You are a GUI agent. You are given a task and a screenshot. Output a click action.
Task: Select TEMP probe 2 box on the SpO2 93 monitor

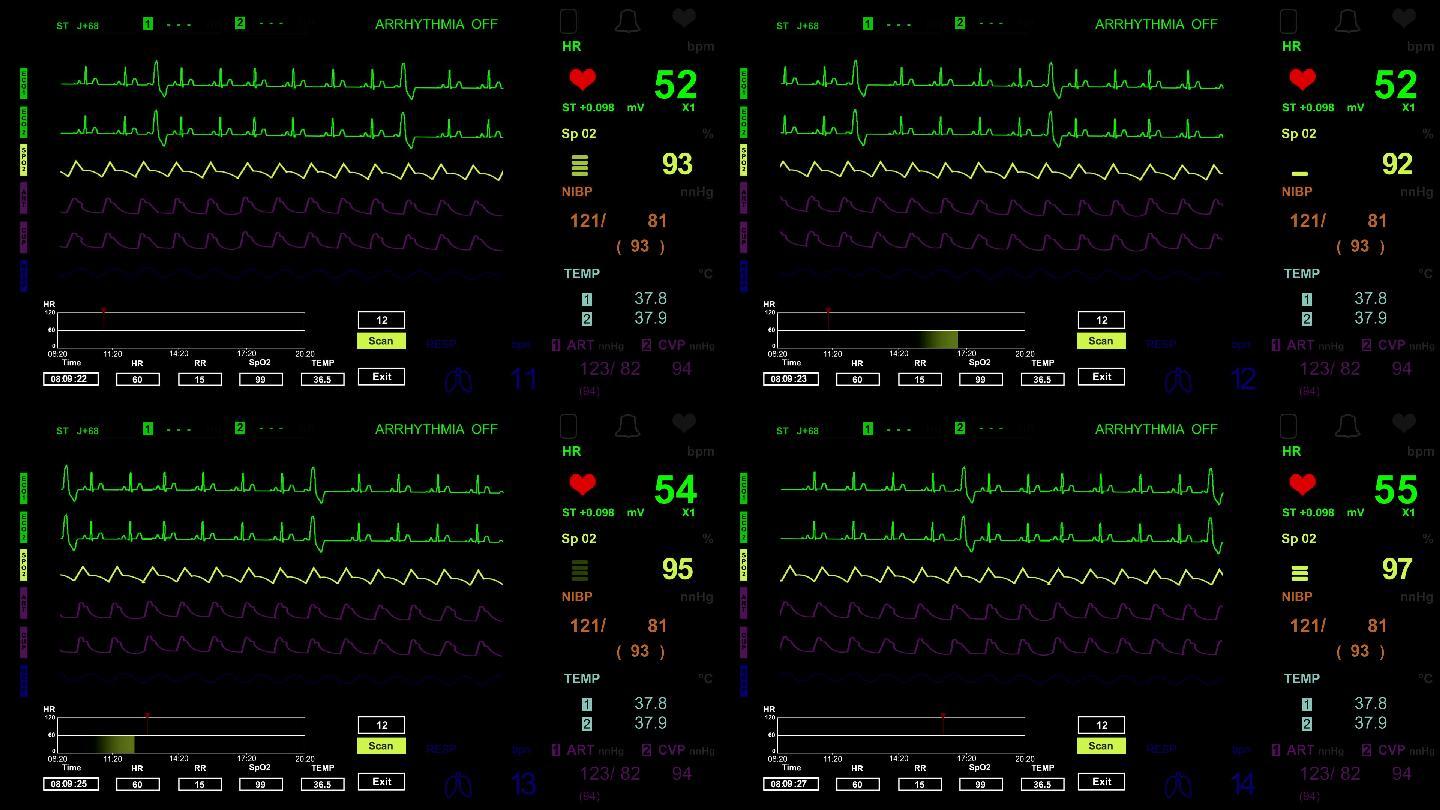click(x=587, y=319)
